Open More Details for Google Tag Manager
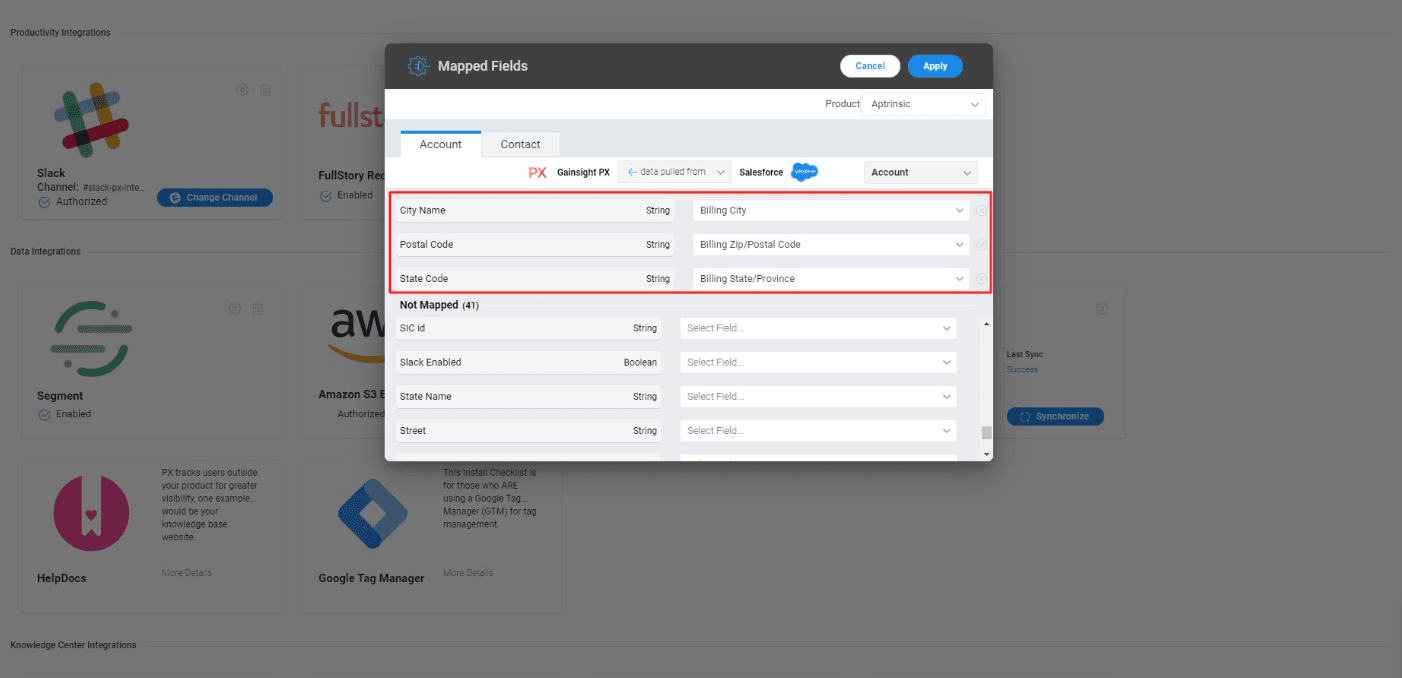1402x678 pixels. tap(468, 573)
